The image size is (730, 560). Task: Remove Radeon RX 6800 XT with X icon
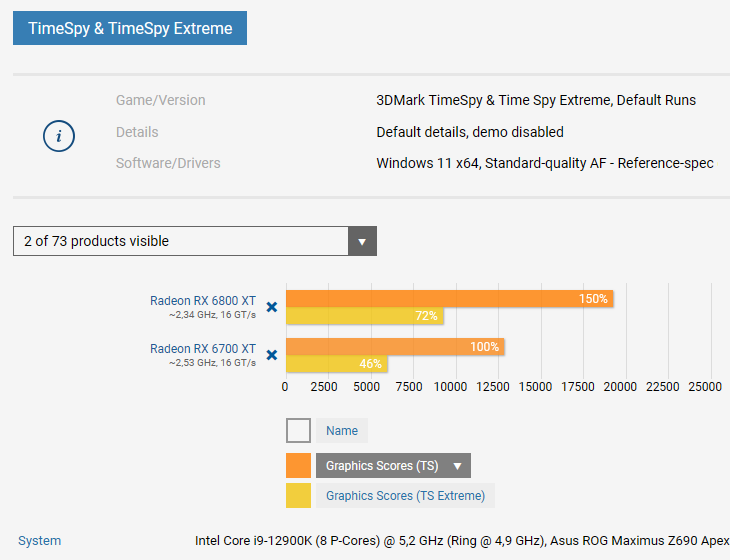click(x=271, y=307)
